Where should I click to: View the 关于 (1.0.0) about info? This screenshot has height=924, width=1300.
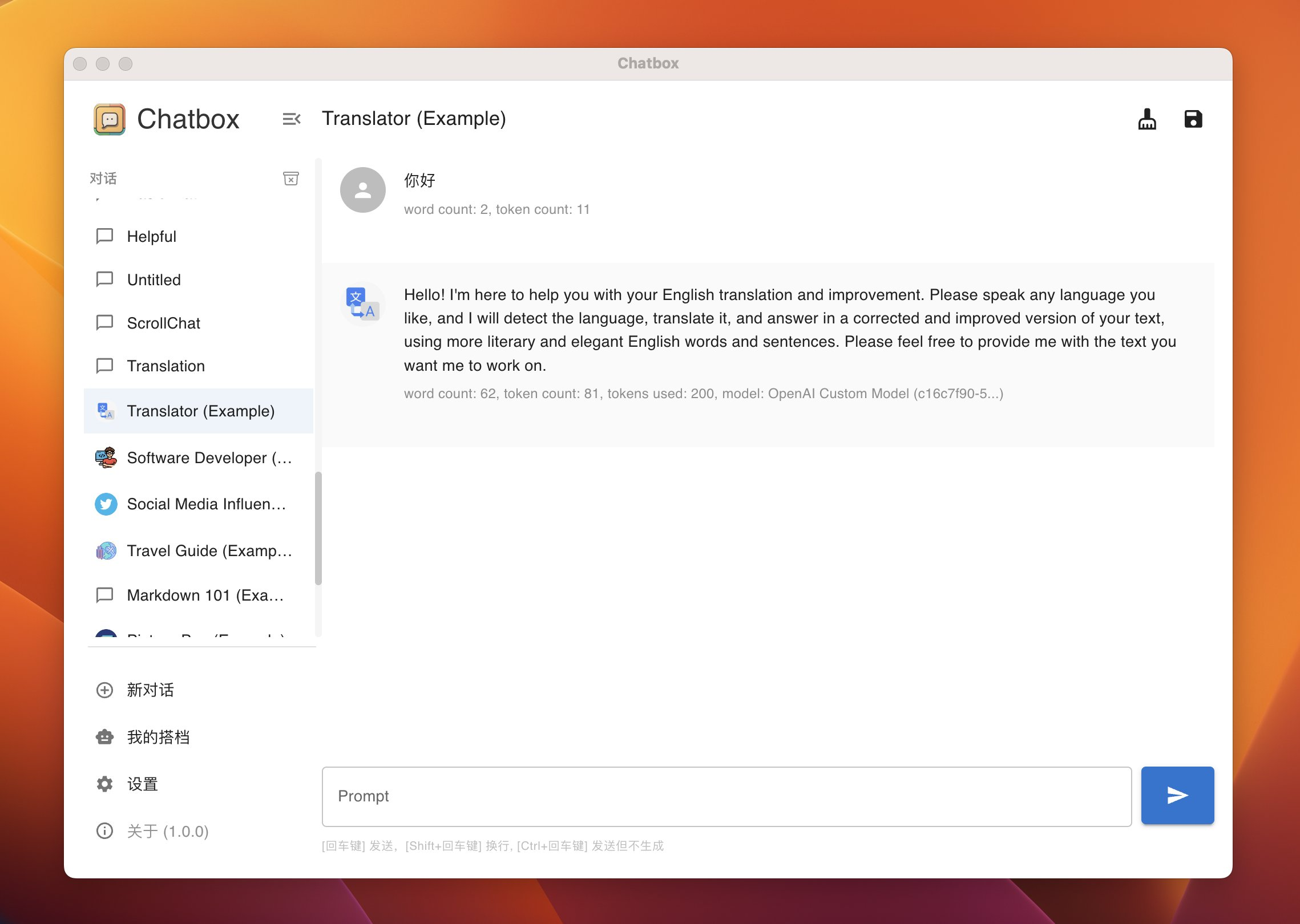coord(167,831)
